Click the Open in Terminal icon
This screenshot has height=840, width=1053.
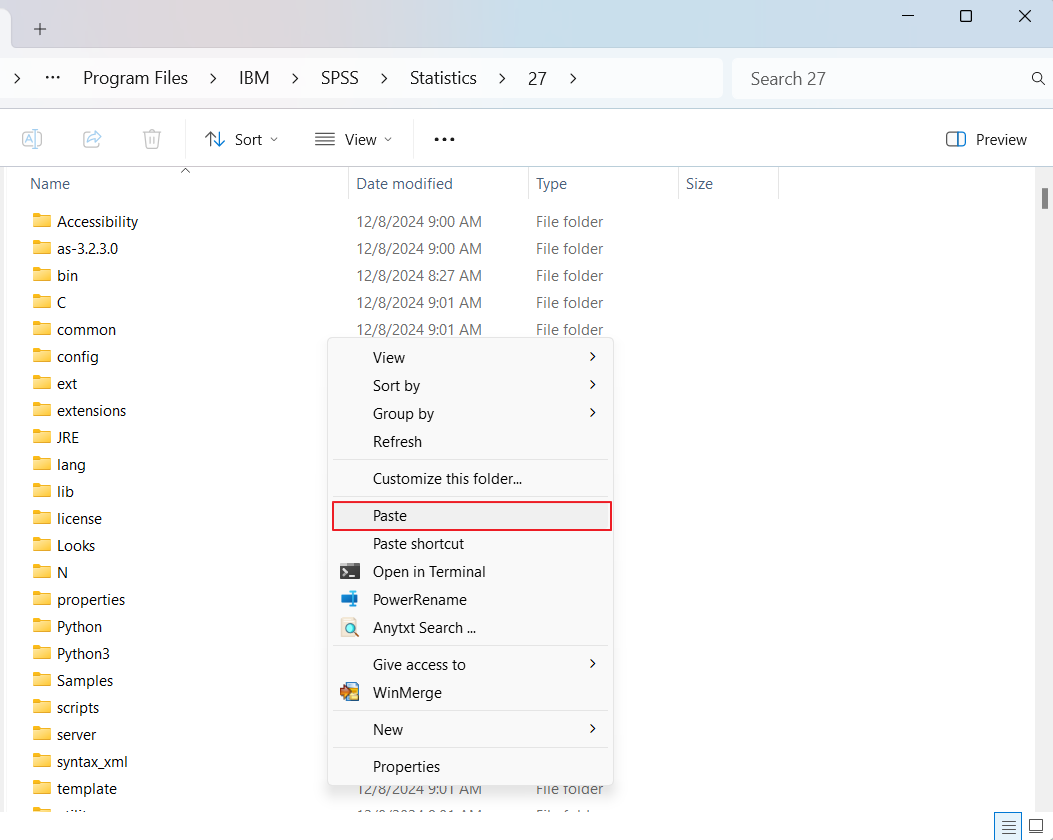(350, 572)
